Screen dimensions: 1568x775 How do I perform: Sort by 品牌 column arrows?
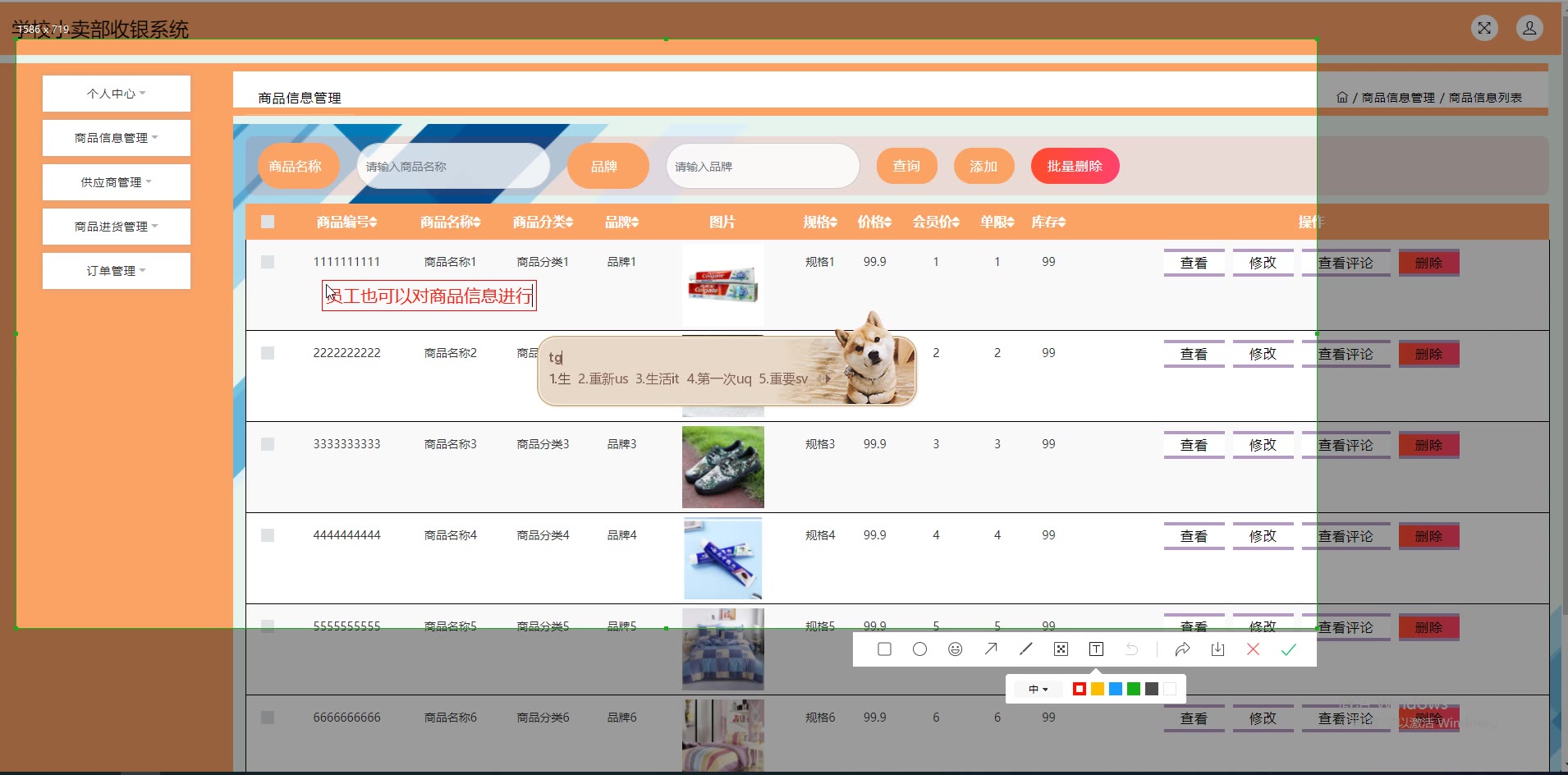(x=635, y=222)
